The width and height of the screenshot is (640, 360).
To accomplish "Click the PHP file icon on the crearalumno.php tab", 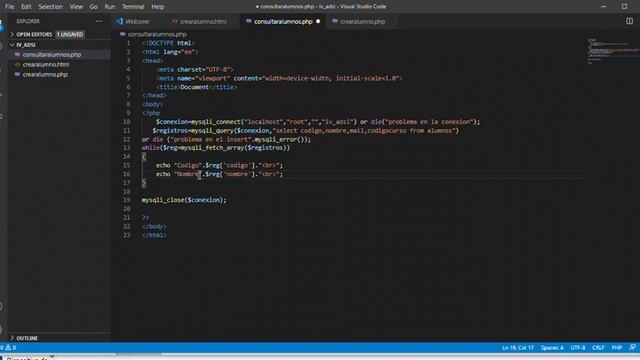I will 335,21.
